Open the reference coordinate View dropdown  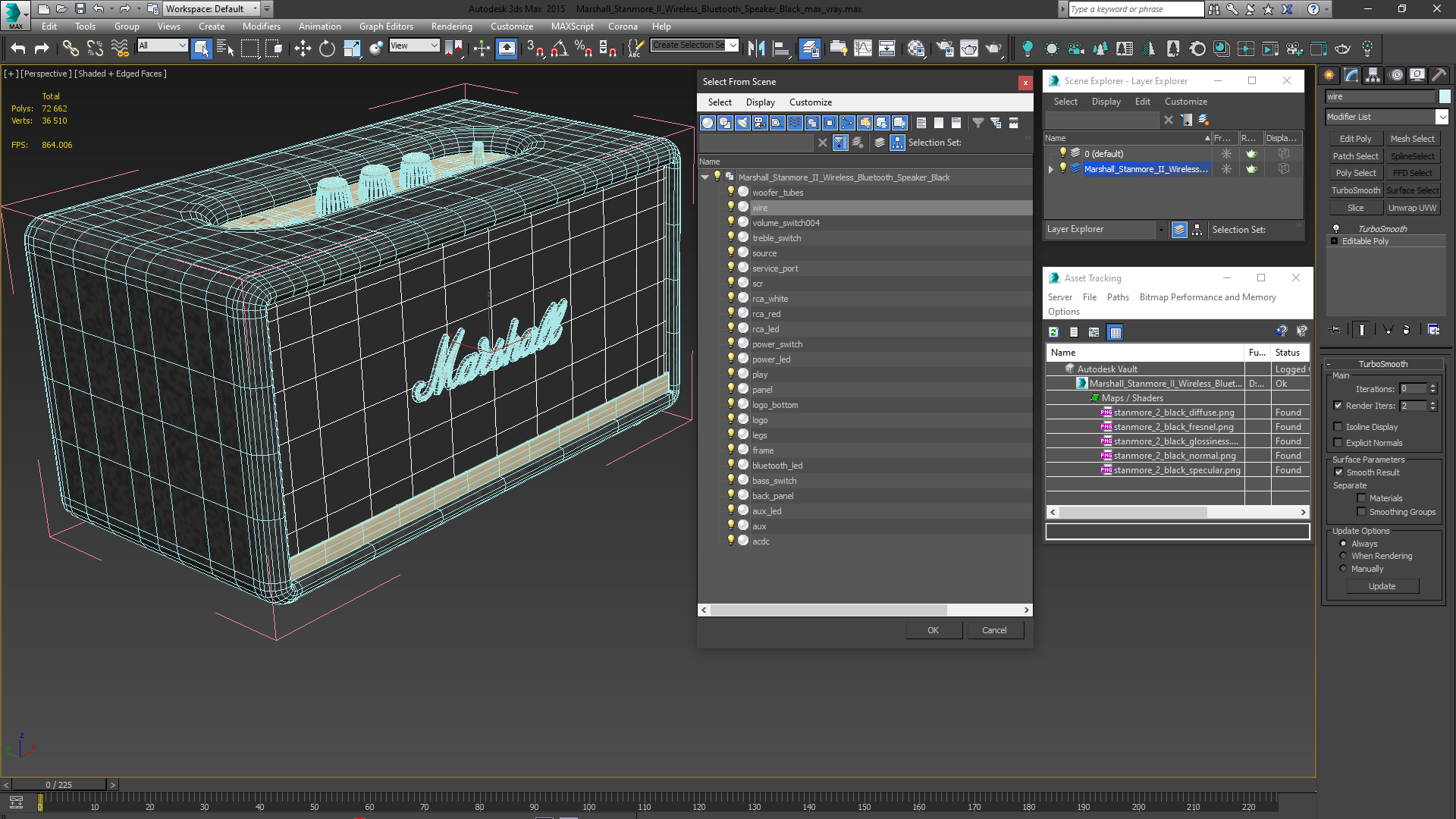(x=414, y=45)
